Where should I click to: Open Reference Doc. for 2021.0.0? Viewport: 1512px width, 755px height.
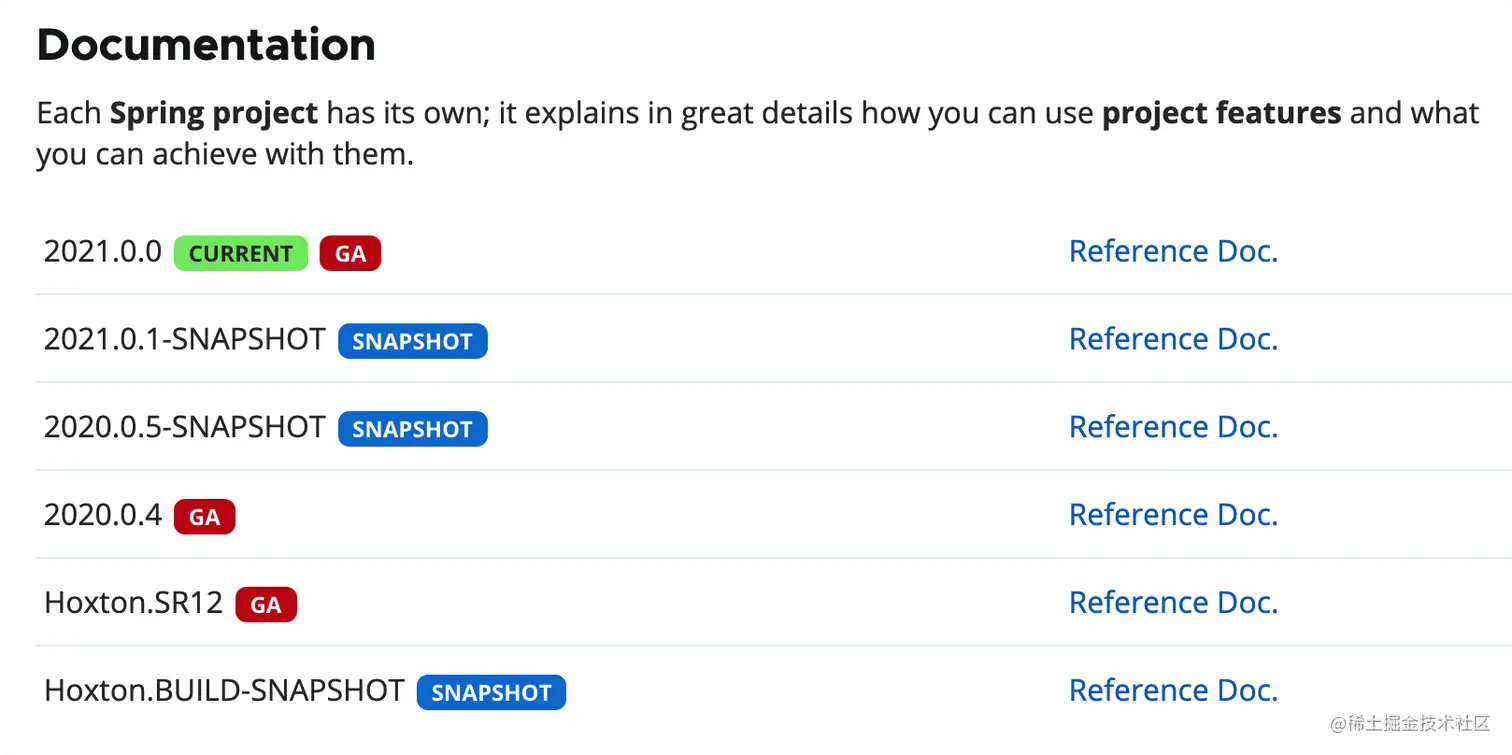1173,251
